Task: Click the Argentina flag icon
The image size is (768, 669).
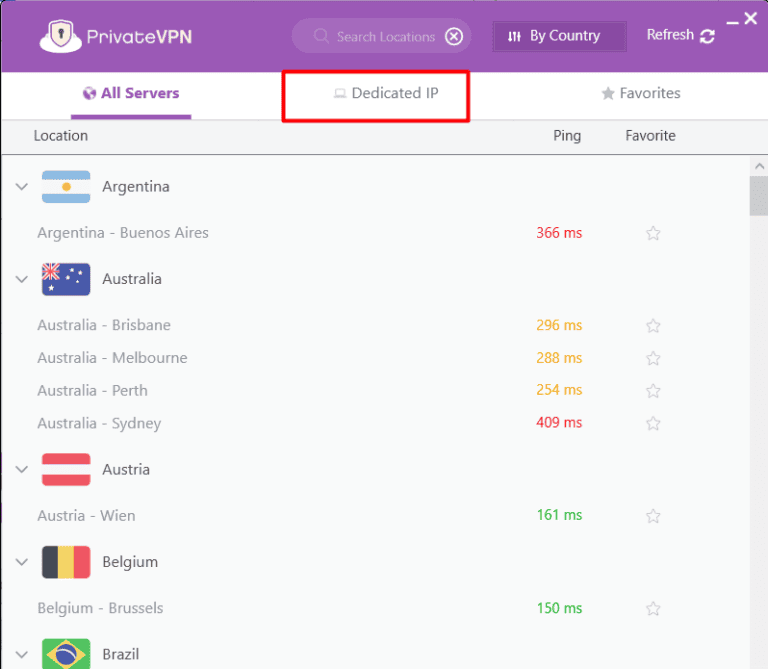Action: [66, 187]
